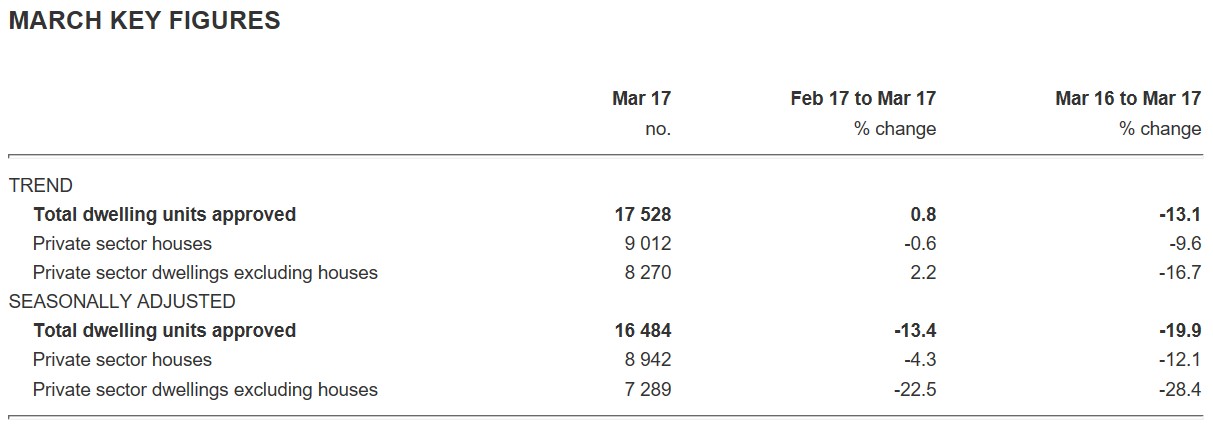Click trend Private sector dwellings excluding houses

205,272
